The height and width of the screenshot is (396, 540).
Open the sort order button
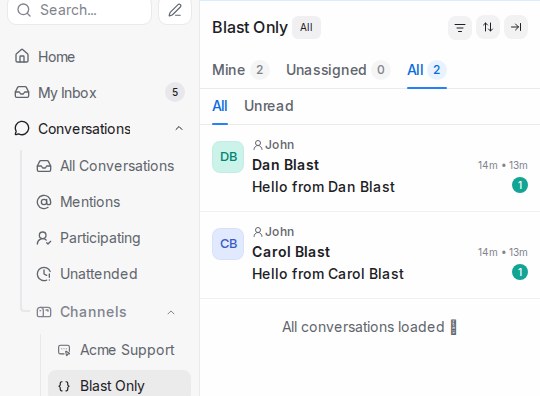(488, 27)
